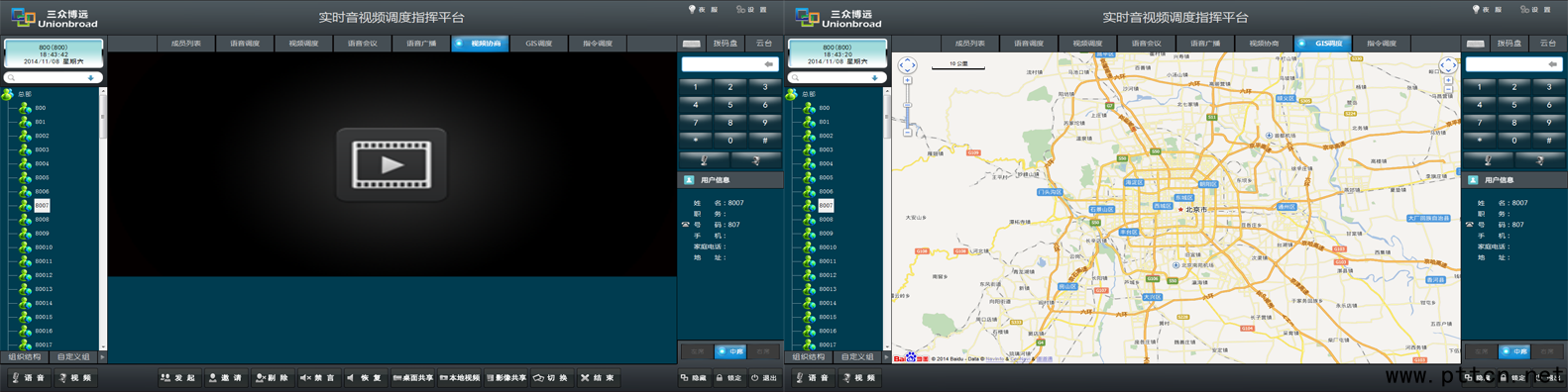This screenshot has width=1568, height=392.
Task: Start 影像共享 image sharing
Action: [x=506, y=378]
